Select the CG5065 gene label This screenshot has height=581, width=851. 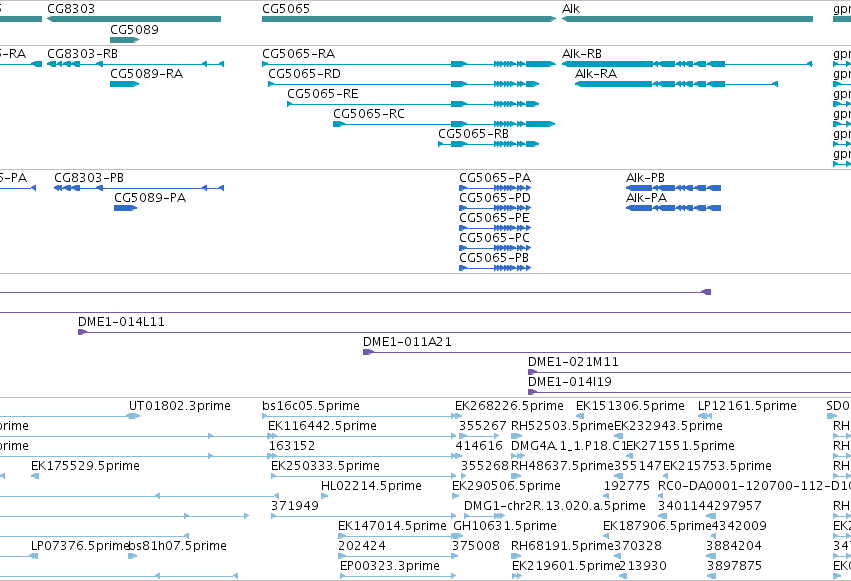click(286, 9)
